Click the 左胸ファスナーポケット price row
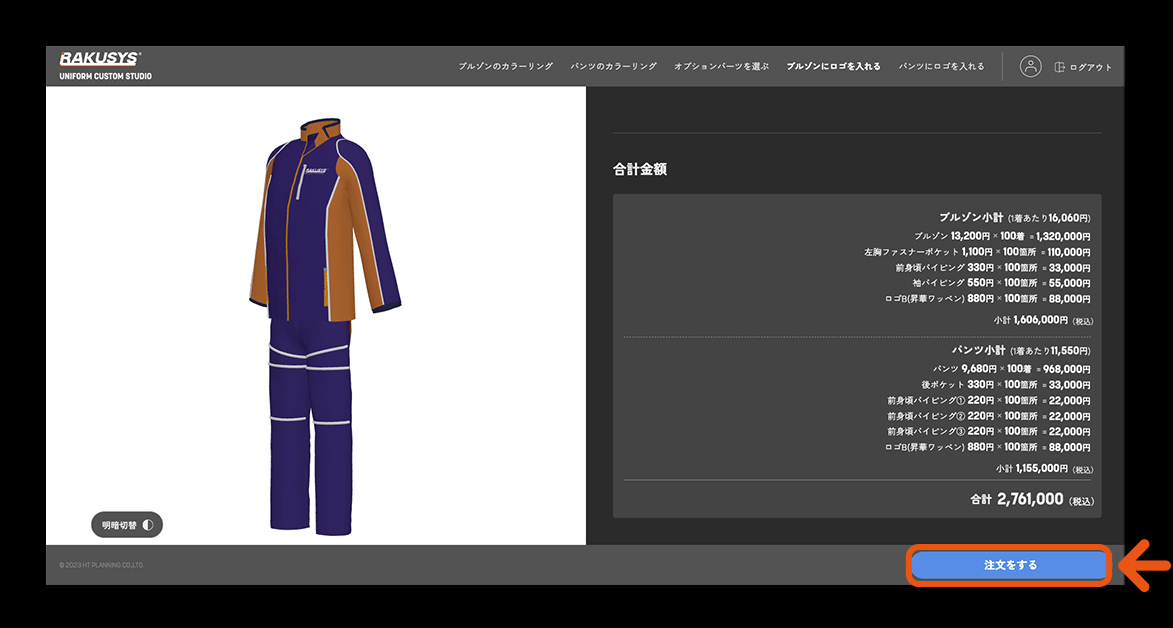 click(976, 252)
